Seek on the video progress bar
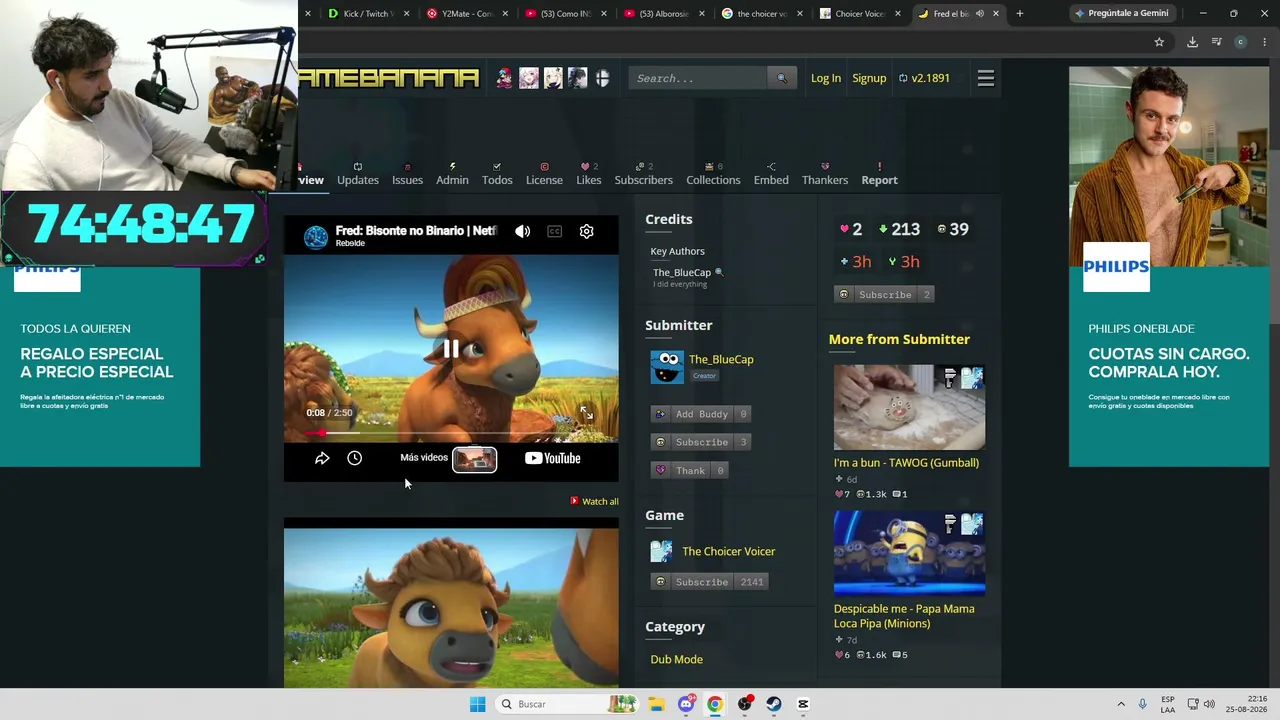 (451, 434)
